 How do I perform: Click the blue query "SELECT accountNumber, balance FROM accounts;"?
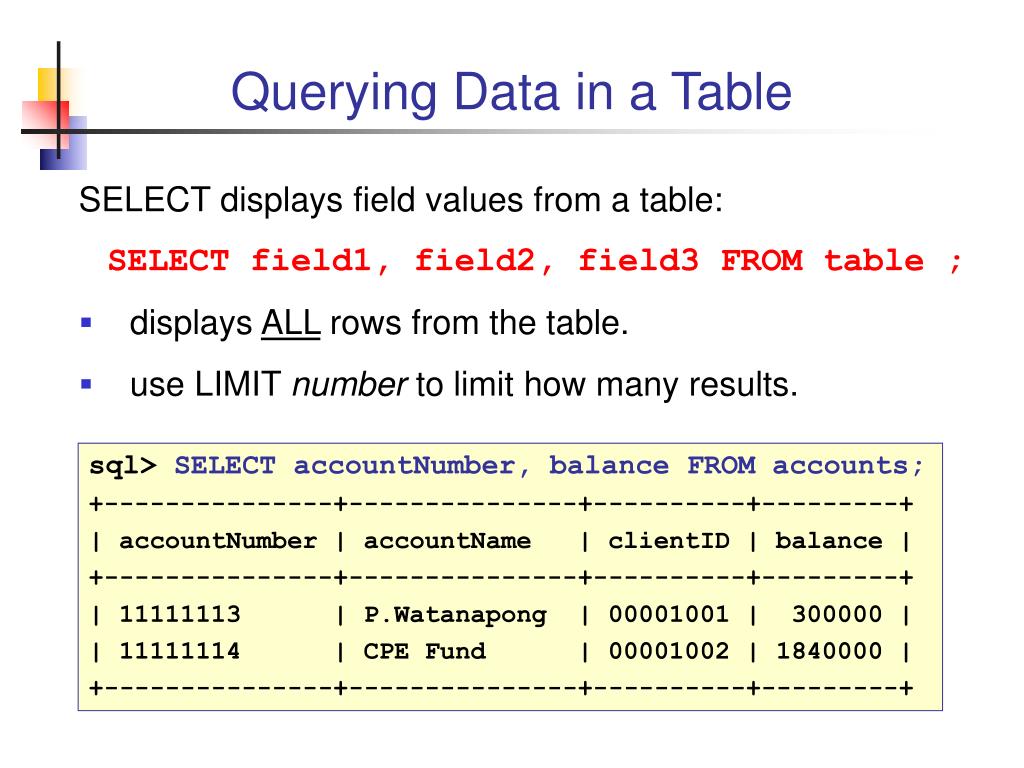[549, 466]
